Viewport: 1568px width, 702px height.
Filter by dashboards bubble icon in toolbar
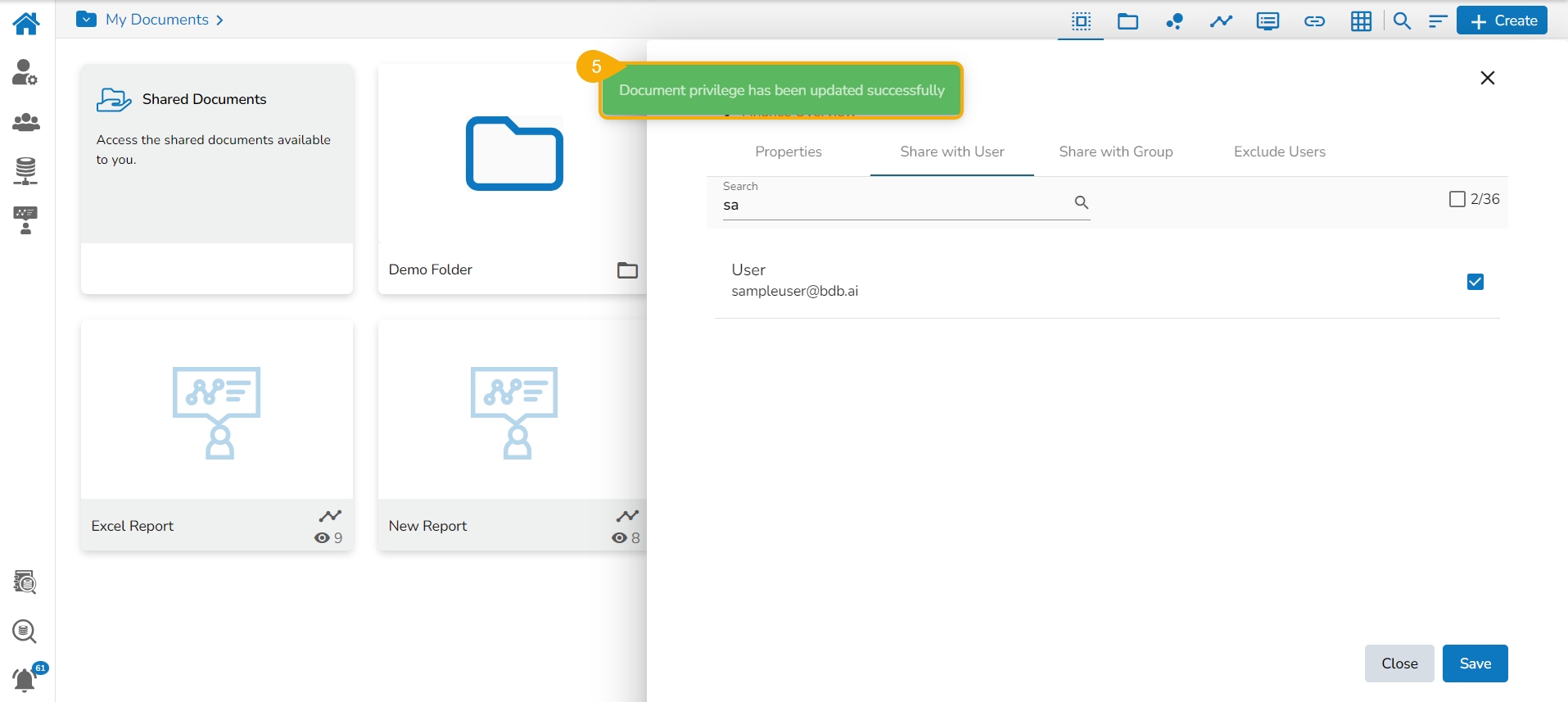pyautogui.click(x=1175, y=21)
